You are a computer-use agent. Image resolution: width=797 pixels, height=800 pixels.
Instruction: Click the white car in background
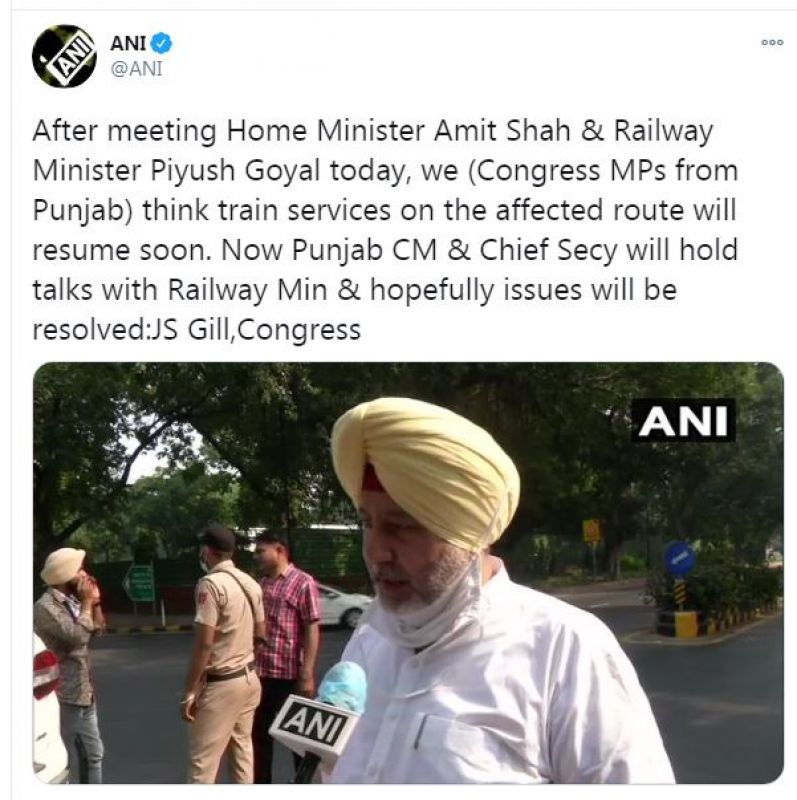click(342, 606)
